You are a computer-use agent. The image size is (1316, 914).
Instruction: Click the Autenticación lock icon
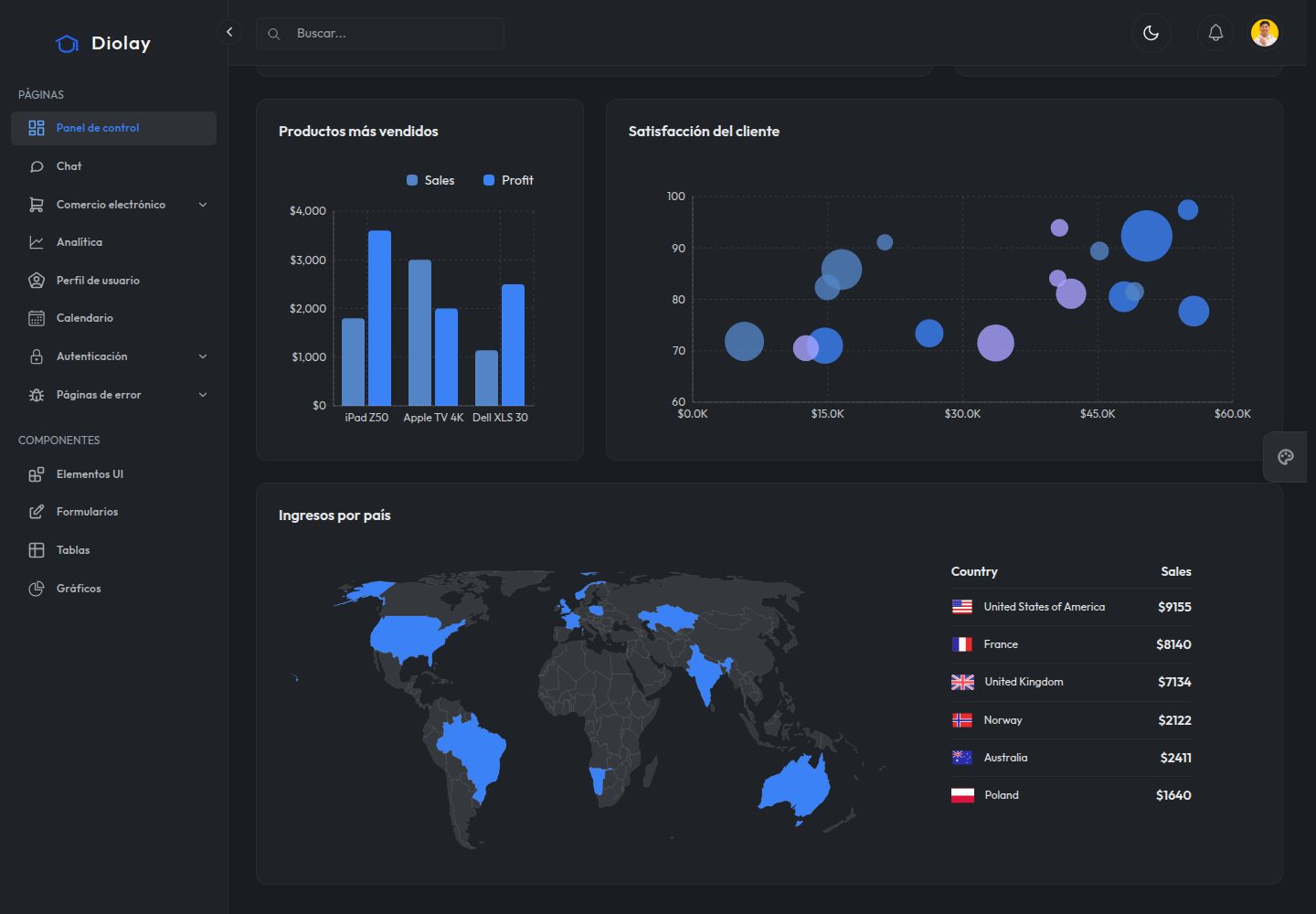(x=37, y=356)
